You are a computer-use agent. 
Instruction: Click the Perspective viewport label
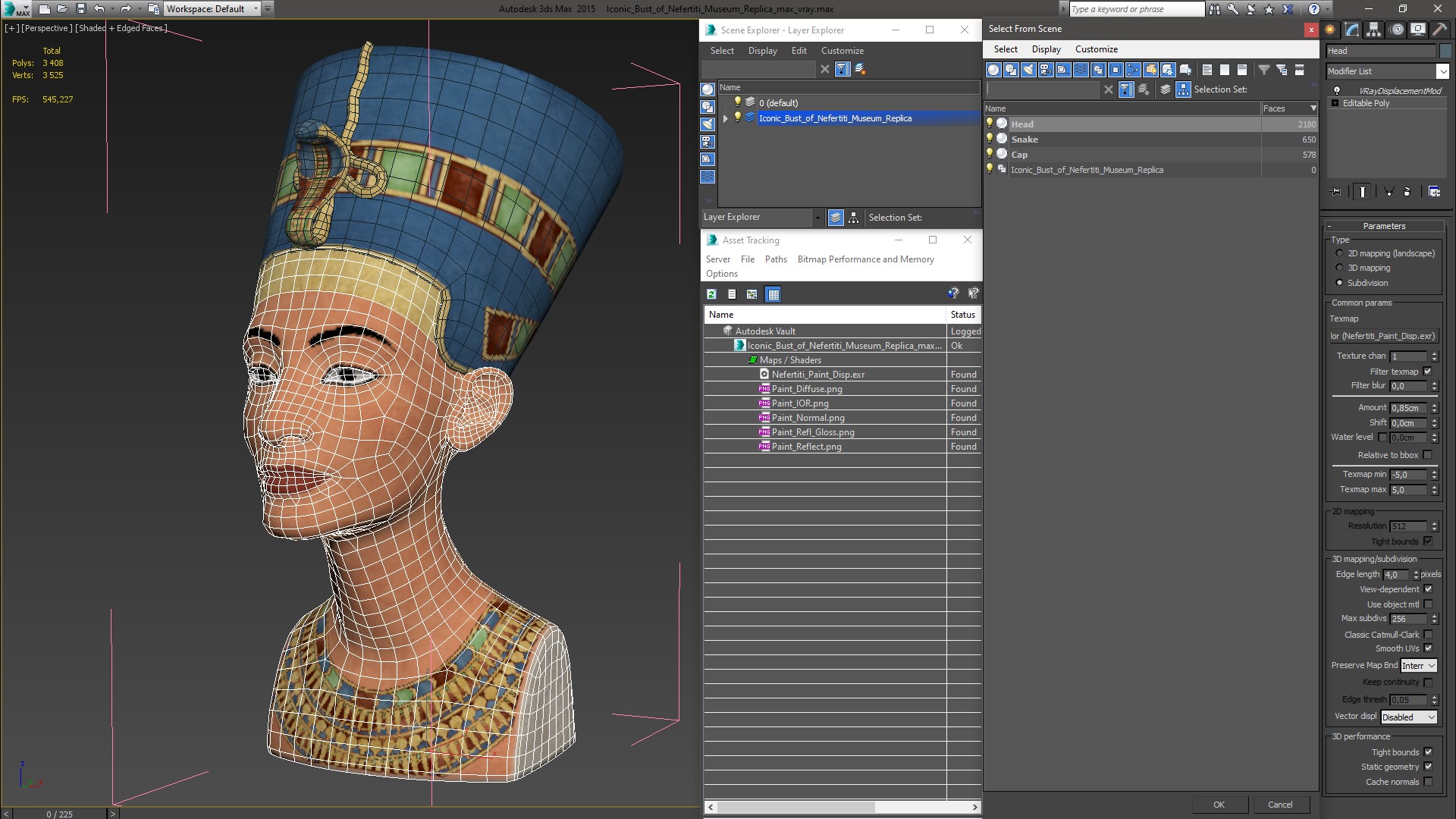(47, 28)
